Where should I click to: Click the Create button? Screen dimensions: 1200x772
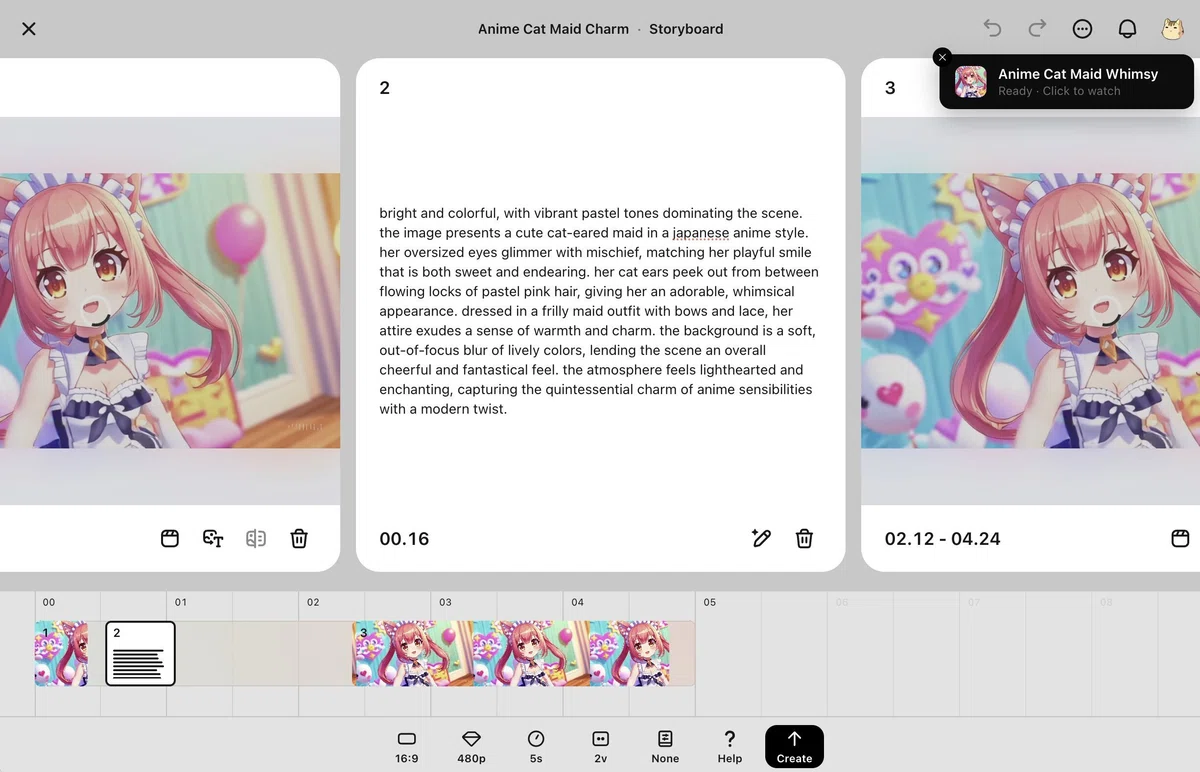(794, 747)
